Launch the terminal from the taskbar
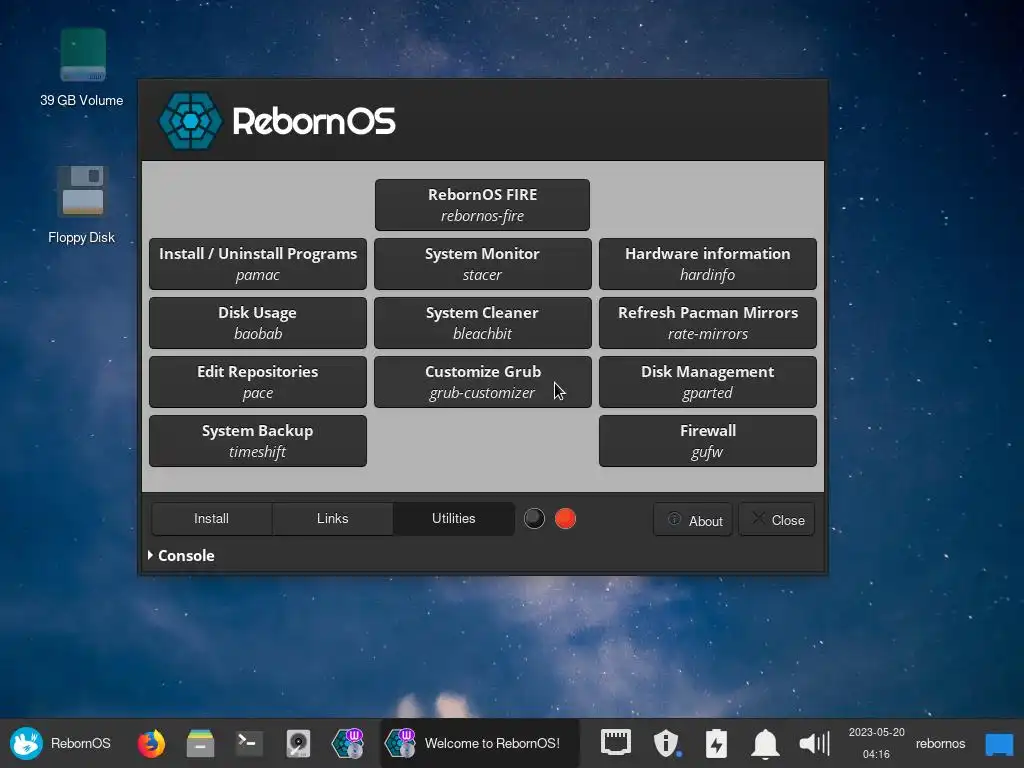The height and width of the screenshot is (768, 1024). coord(249,743)
